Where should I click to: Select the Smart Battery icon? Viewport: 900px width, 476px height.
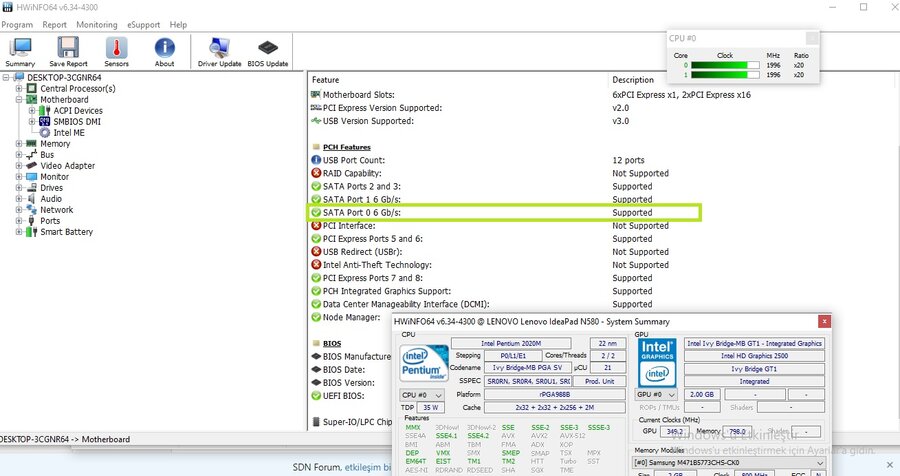pos(32,231)
